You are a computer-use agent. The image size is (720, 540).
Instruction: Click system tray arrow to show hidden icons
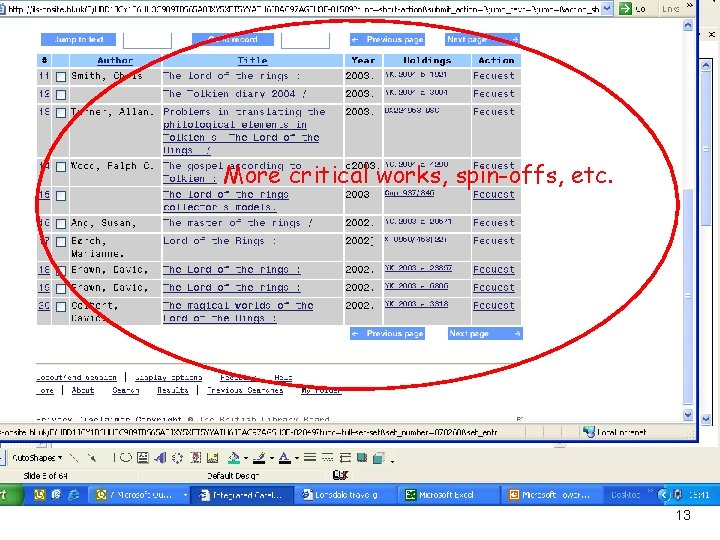664,495
